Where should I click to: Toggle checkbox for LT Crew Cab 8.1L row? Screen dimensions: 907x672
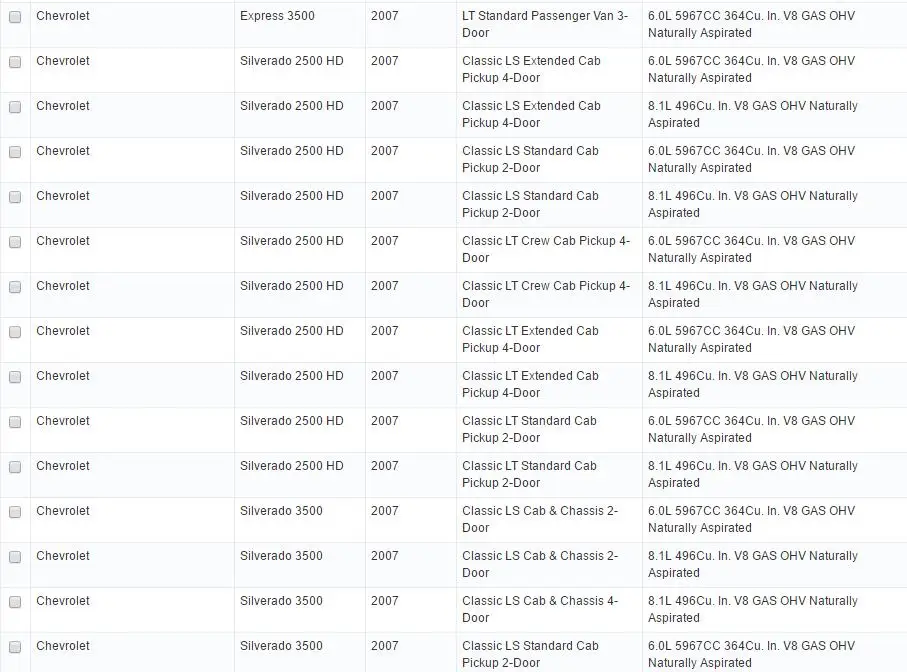pyautogui.click(x=15, y=287)
